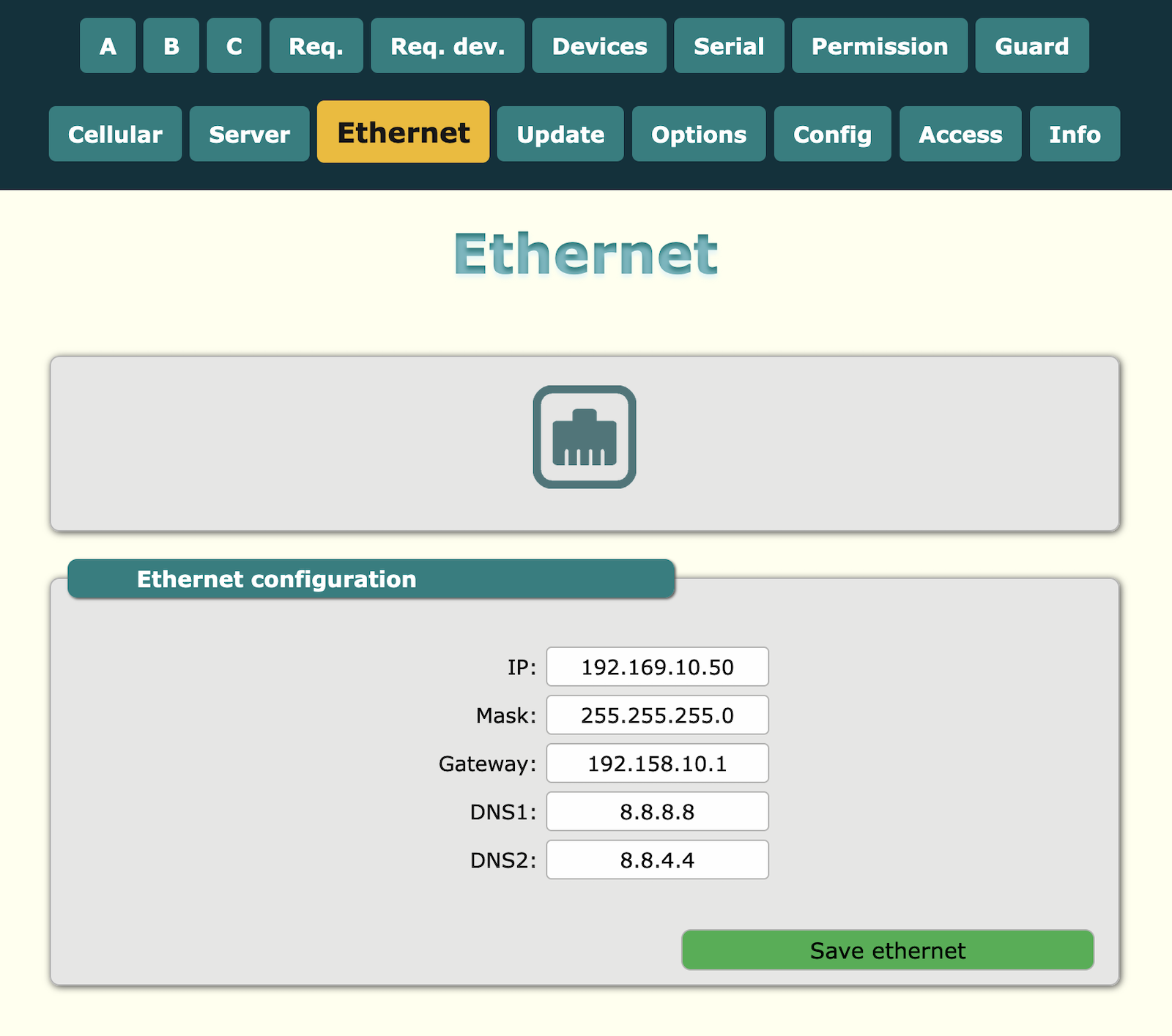Focus the Gateway input field
The width and height of the screenshot is (1172, 1036).
pyautogui.click(x=658, y=764)
